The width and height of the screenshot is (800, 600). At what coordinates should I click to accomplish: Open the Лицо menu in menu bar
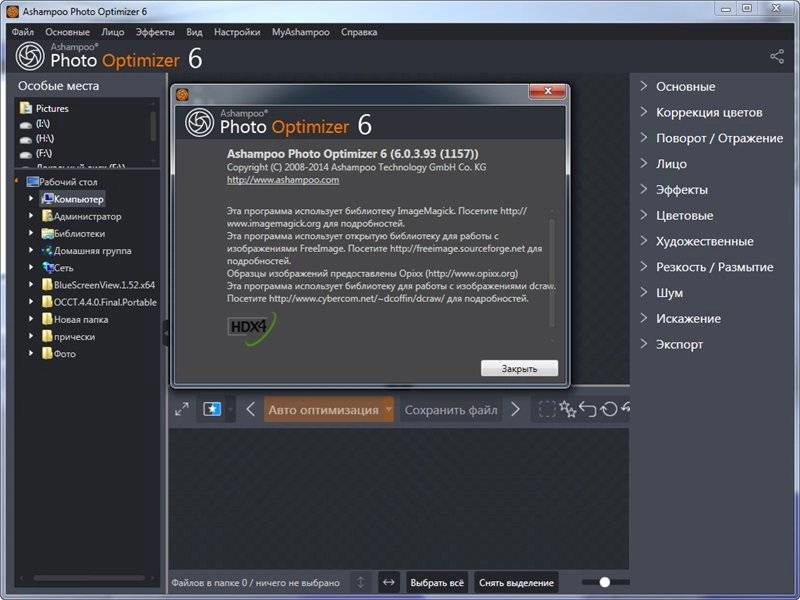[113, 32]
